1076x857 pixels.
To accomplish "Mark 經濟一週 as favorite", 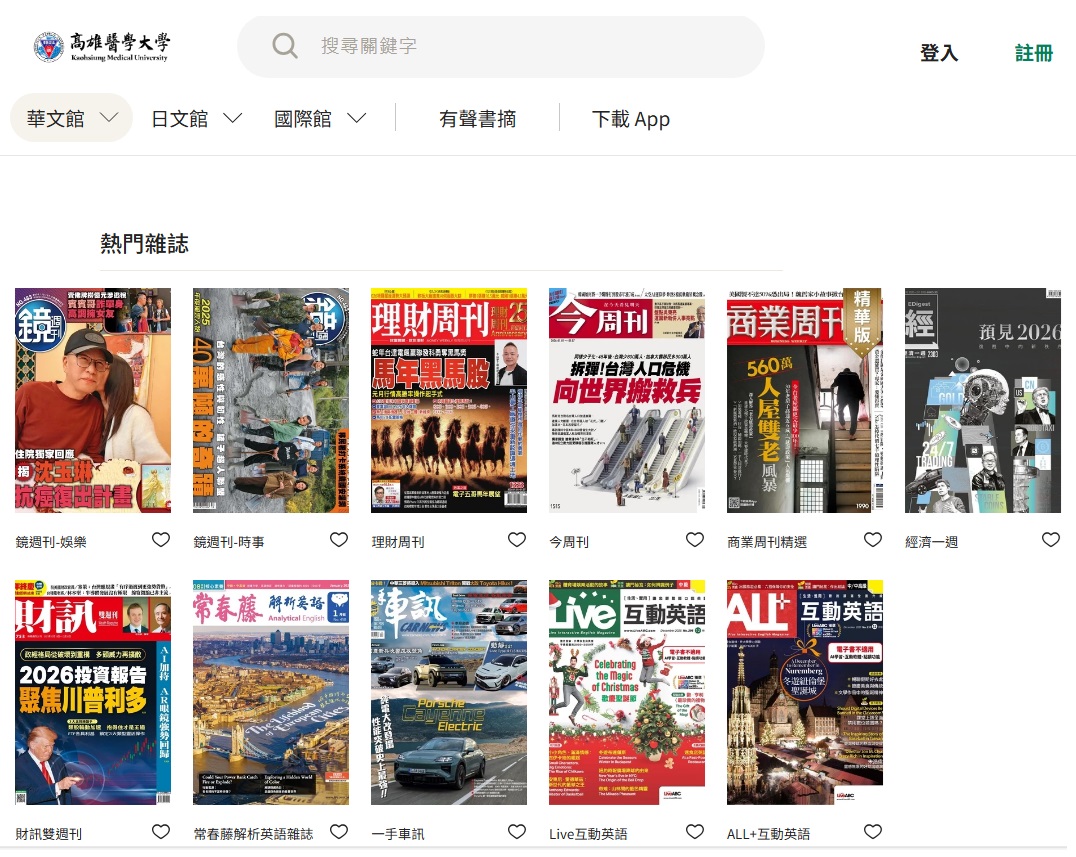I will (1051, 540).
